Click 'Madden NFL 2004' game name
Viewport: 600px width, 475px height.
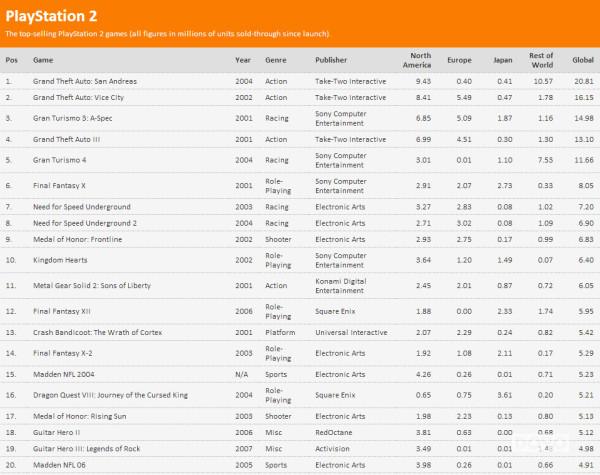click(x=64, y=374)
